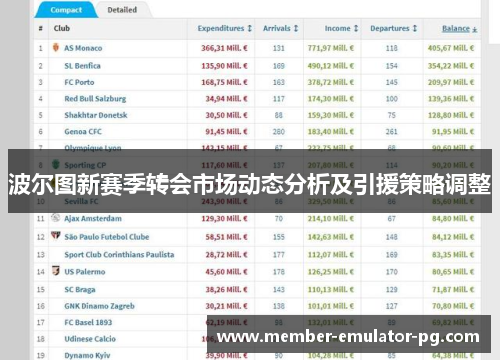This screenshot has height=362, width=500.
Task: Switch to the Detailed tab
Action: tap(122, 10)
